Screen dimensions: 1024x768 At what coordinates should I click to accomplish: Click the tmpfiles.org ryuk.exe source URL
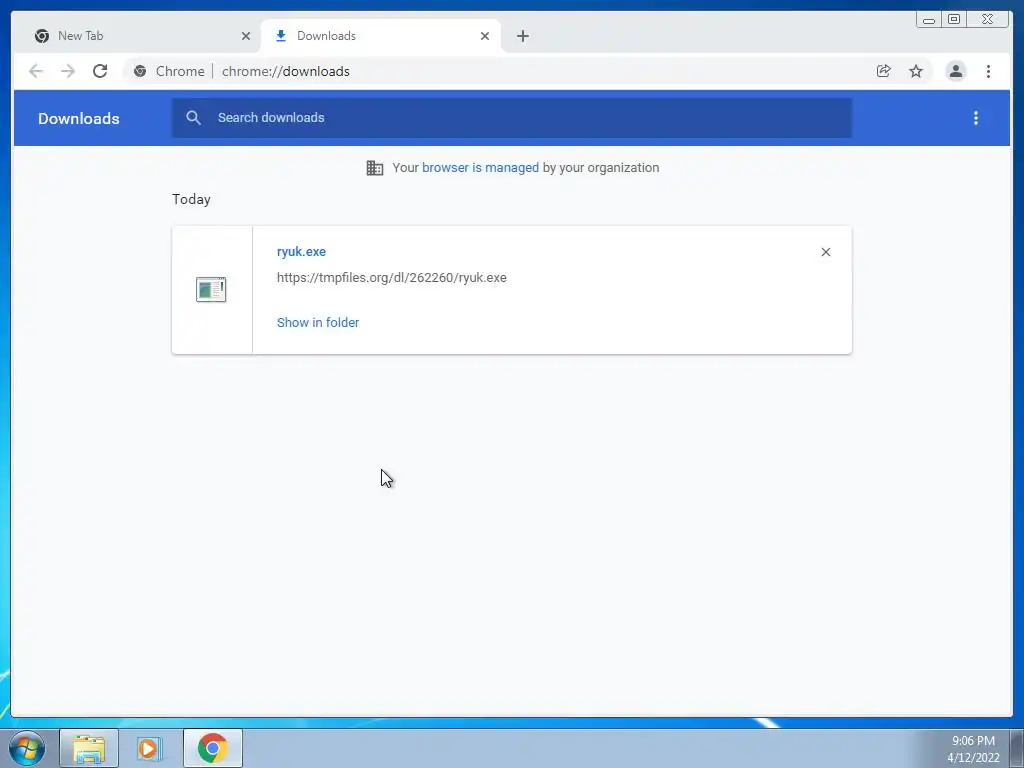point(392,278)
